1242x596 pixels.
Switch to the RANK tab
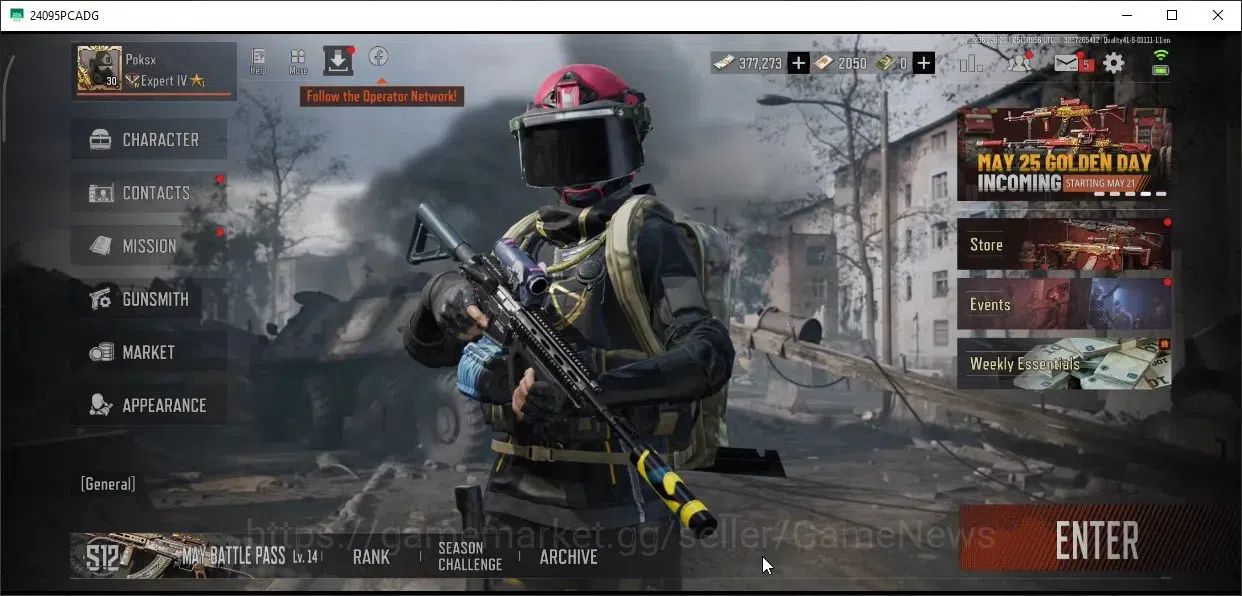(x=371, y=557)
